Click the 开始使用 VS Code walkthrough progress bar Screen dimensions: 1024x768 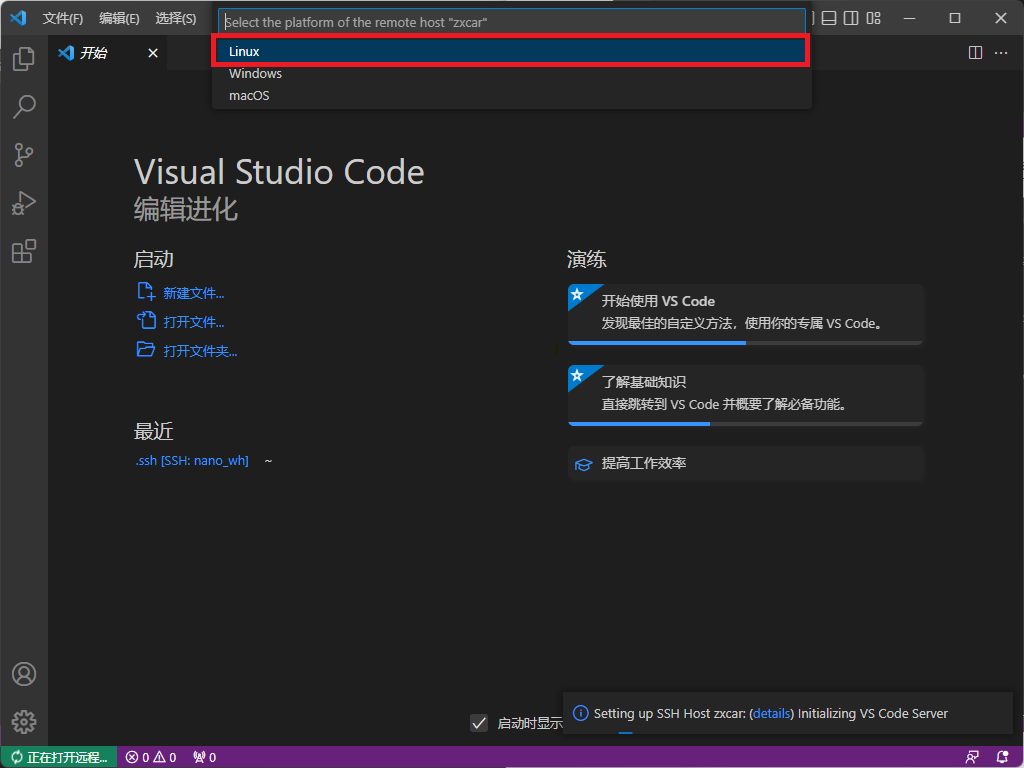pyautogui.click(x=745, y=343)
